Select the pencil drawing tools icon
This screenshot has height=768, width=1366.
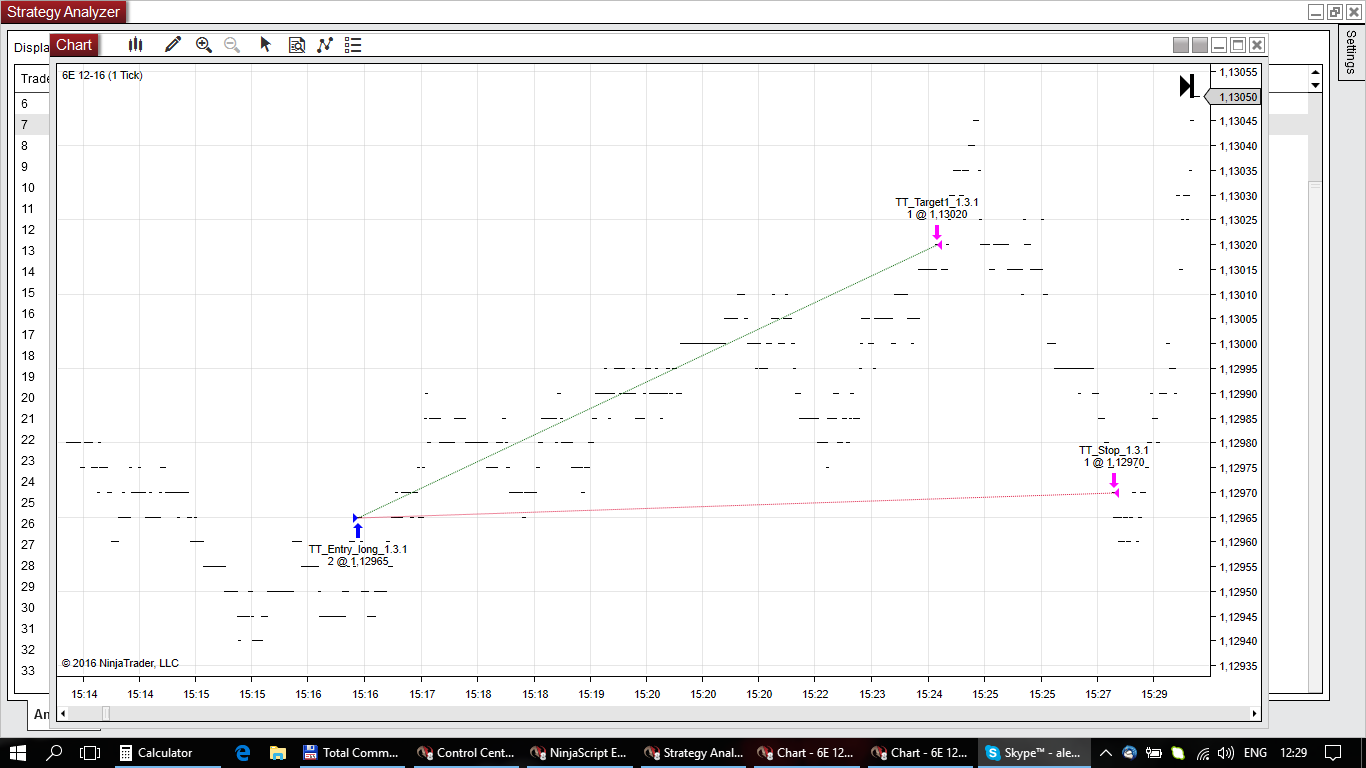click(x=173, y=45)
